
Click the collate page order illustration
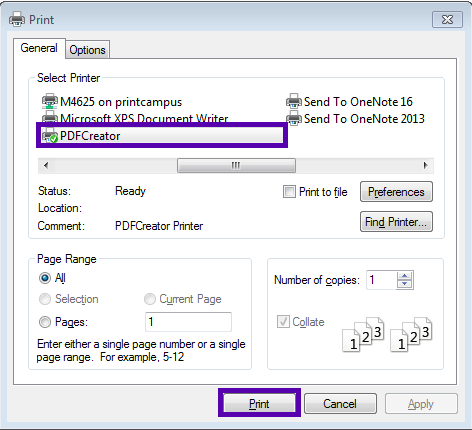tap(387, 334)
